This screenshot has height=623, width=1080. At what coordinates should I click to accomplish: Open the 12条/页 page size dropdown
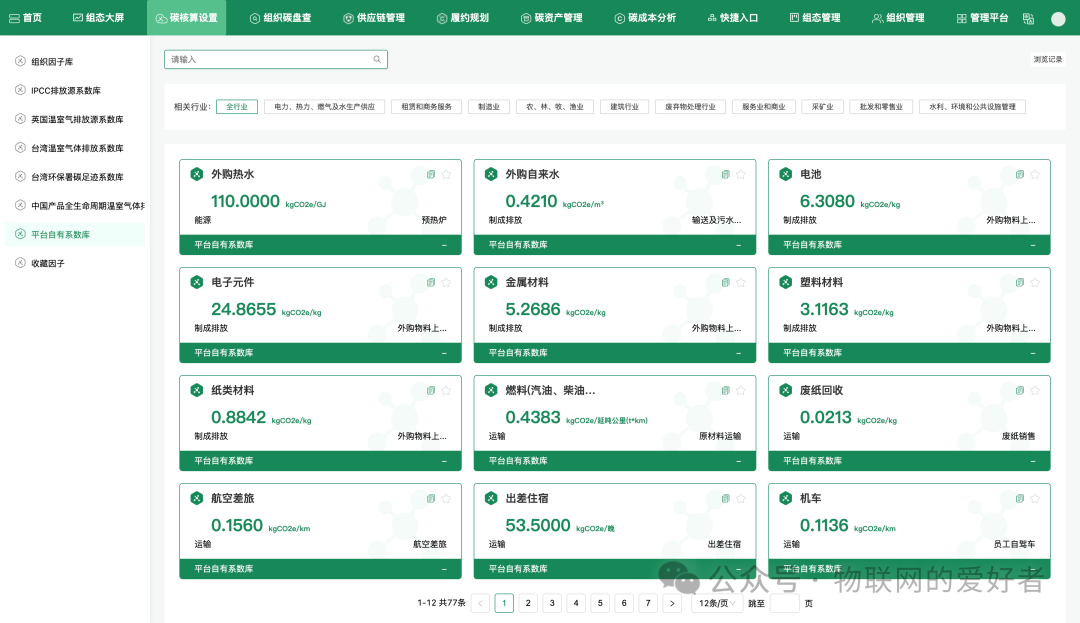tap(717, 603)
